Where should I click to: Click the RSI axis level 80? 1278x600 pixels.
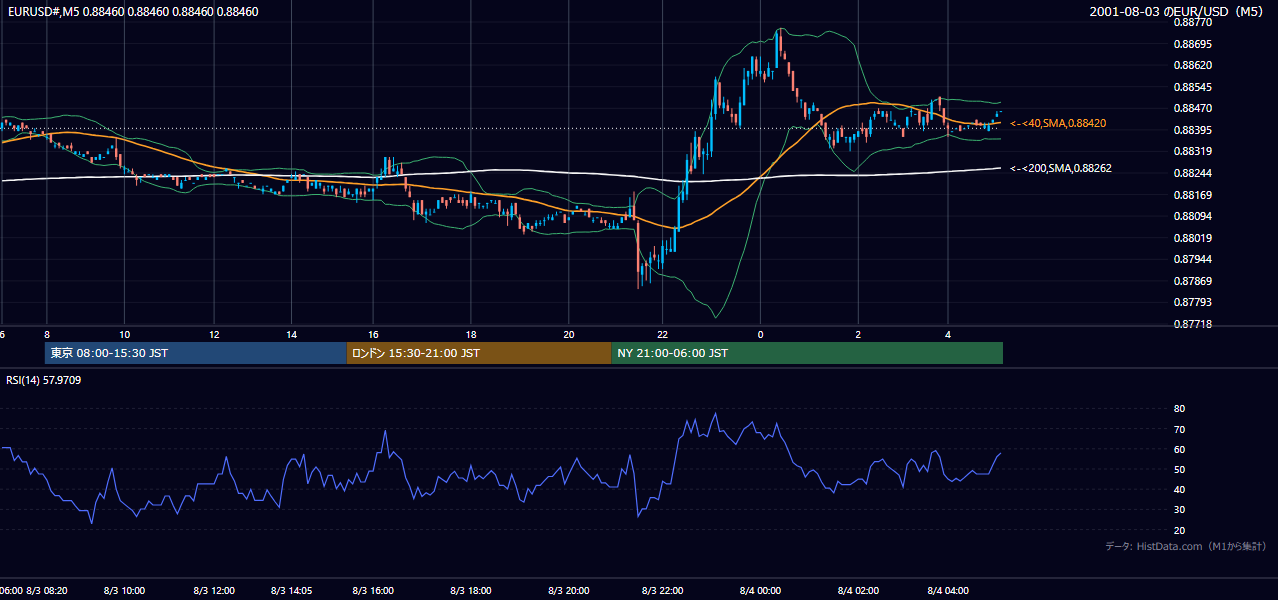coord(1179,409)
